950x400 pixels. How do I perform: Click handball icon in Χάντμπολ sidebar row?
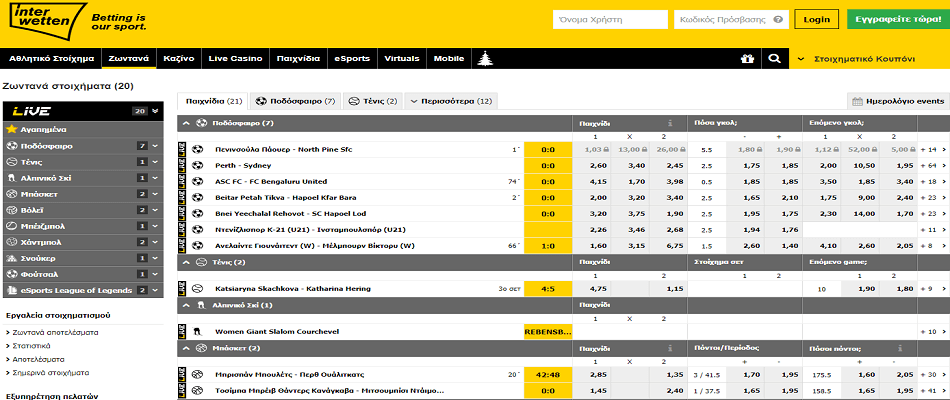(x=11, y=242)
